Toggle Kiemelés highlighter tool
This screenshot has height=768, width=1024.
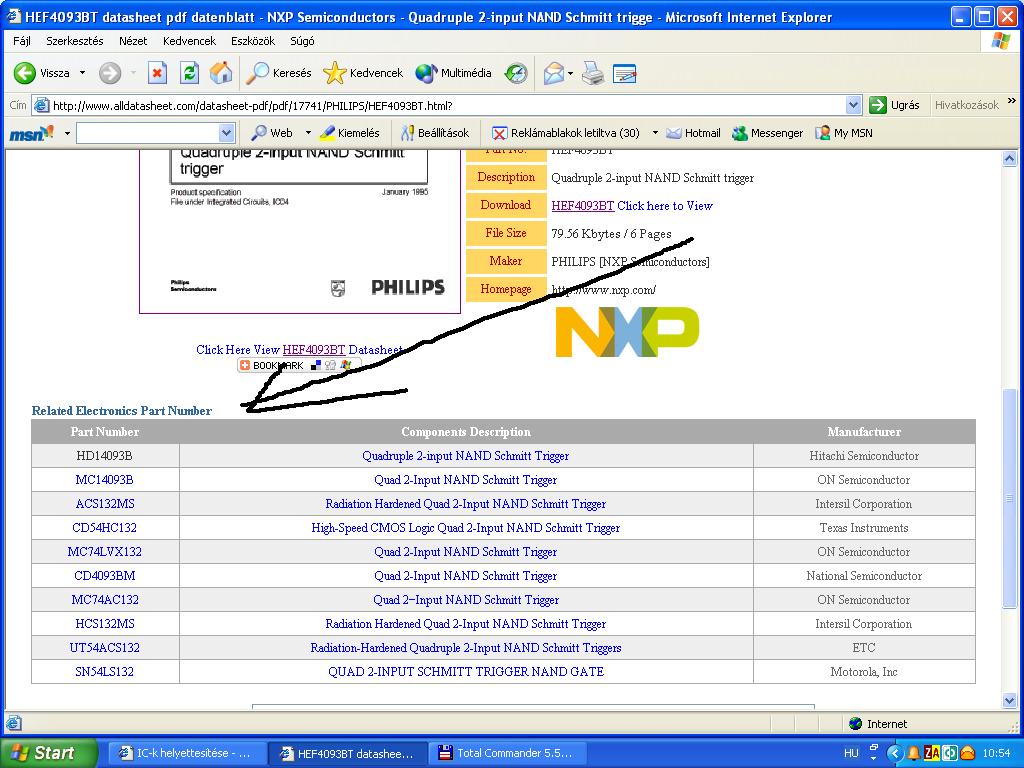[349, 133]
